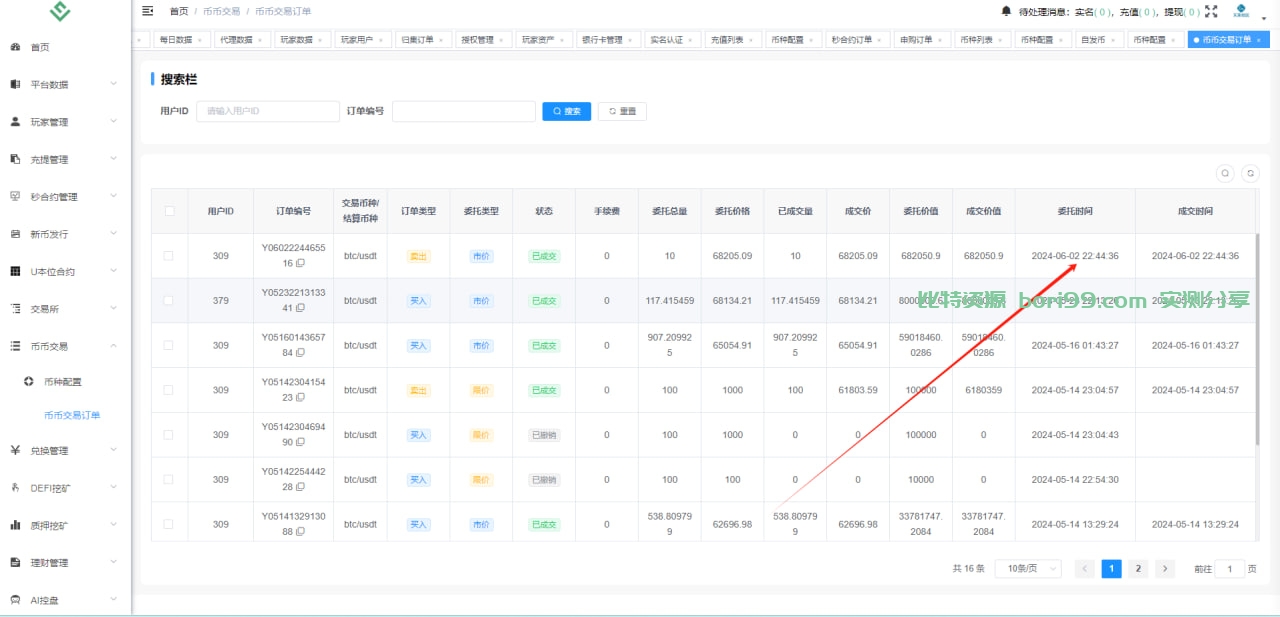Expand 新币发行 chevron in sidebar
Screen dimensions: 1280x617
point(113,234)
